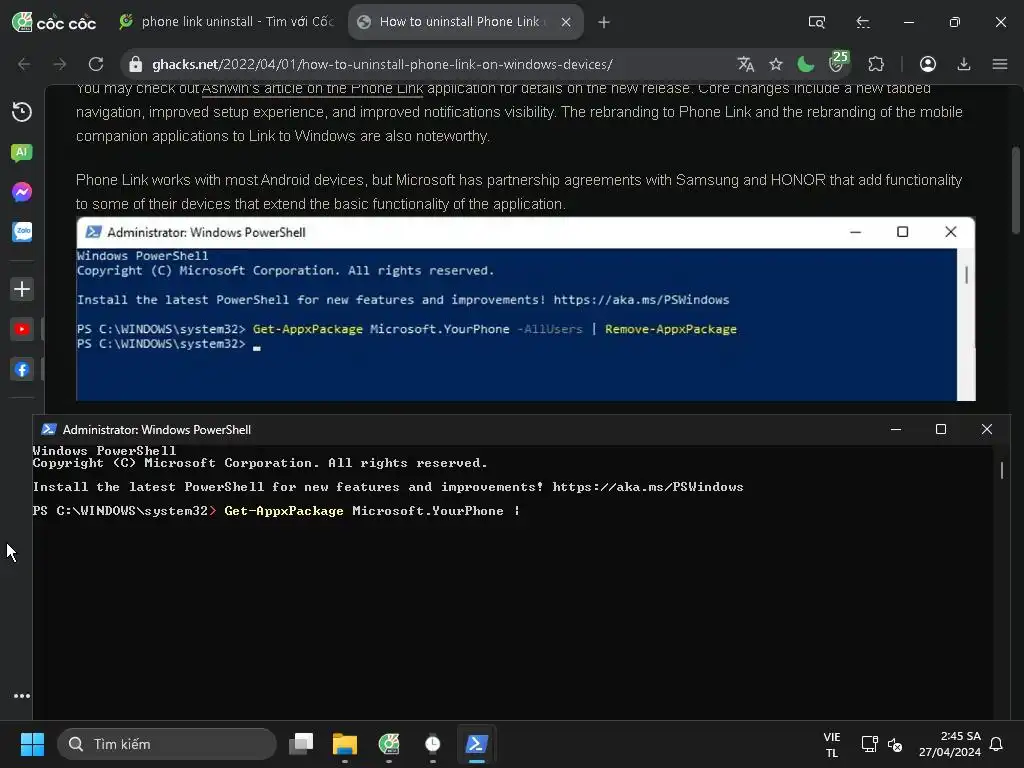
Task: Click the browser page vertical scrollbar
Action: [1016, 189]
